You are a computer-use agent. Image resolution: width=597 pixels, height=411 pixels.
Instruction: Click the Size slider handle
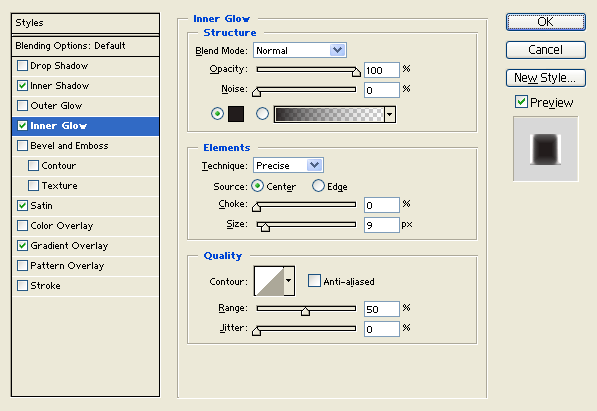coord(265,227)
